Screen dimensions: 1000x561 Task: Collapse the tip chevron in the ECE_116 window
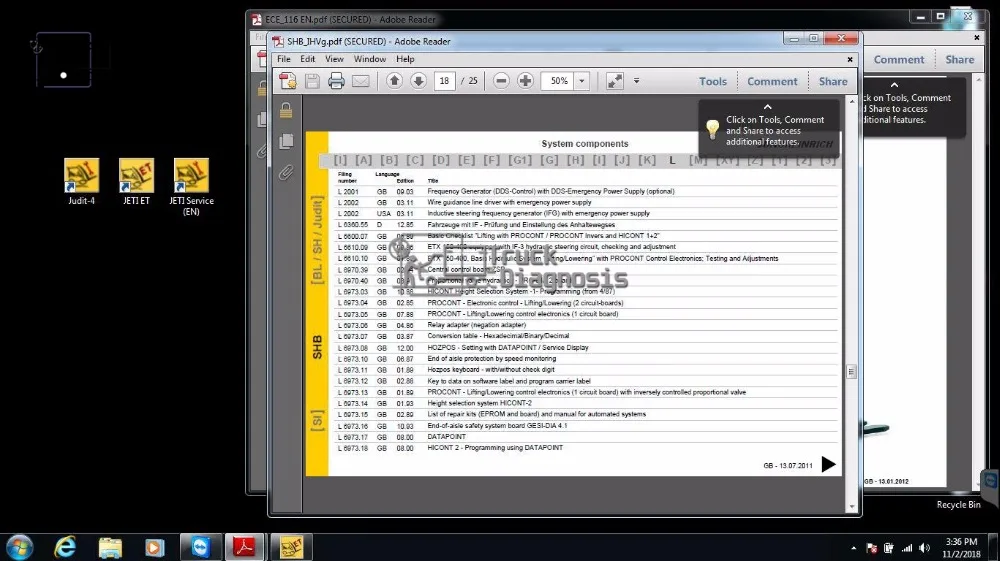click(894, 85)
